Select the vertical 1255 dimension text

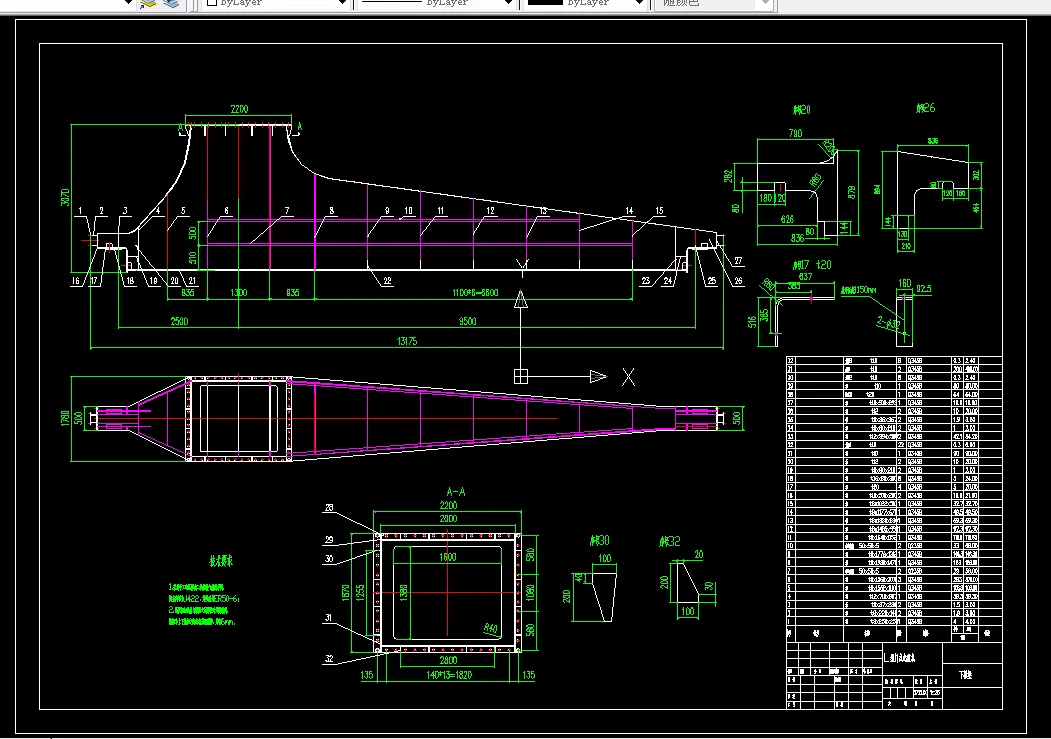[361, 592]
